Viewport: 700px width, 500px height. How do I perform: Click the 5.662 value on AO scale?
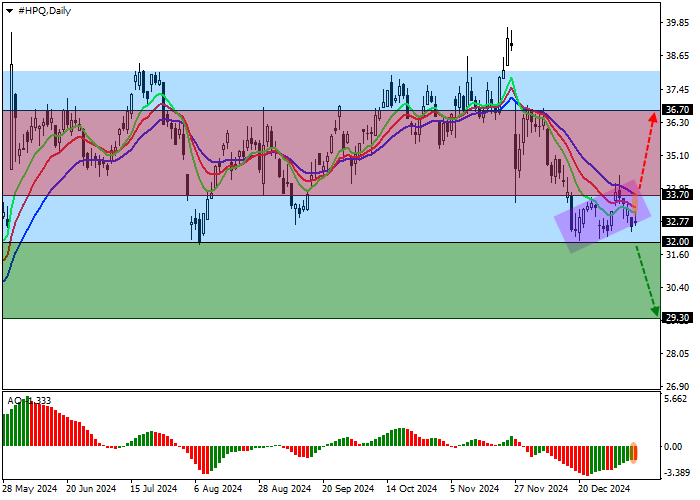point(677,397)
